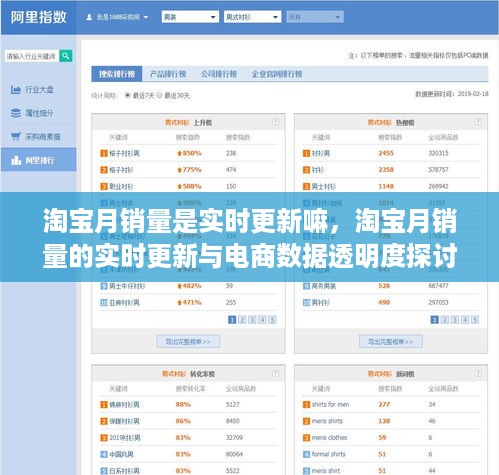Switch to the 搜索排行榜 tab
The width and height of the screenshot is (499, 475).
pyautogui.click(x=117, y=74)
